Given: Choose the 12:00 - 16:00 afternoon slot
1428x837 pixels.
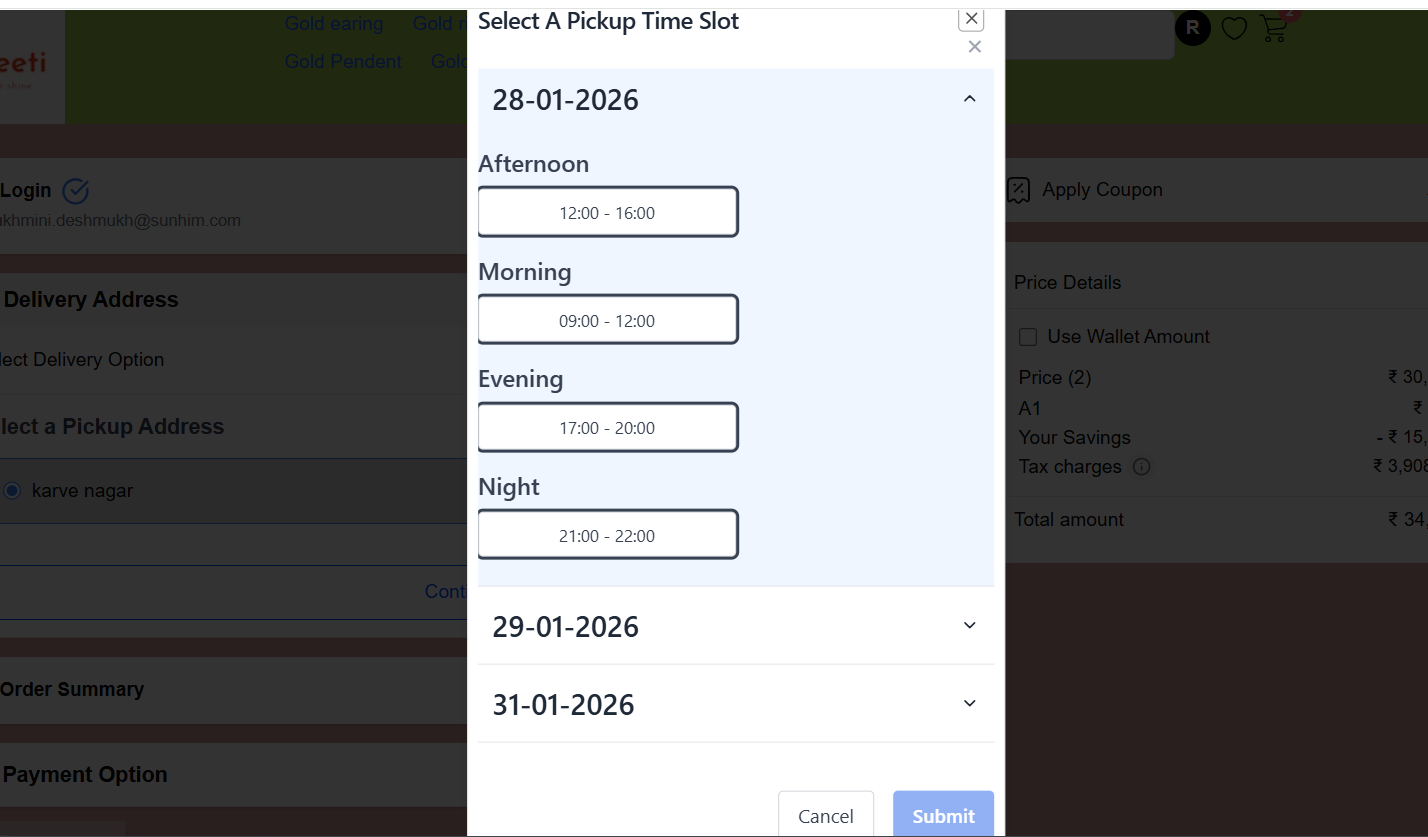Looking at the screenshot, I should coord(608,212).
